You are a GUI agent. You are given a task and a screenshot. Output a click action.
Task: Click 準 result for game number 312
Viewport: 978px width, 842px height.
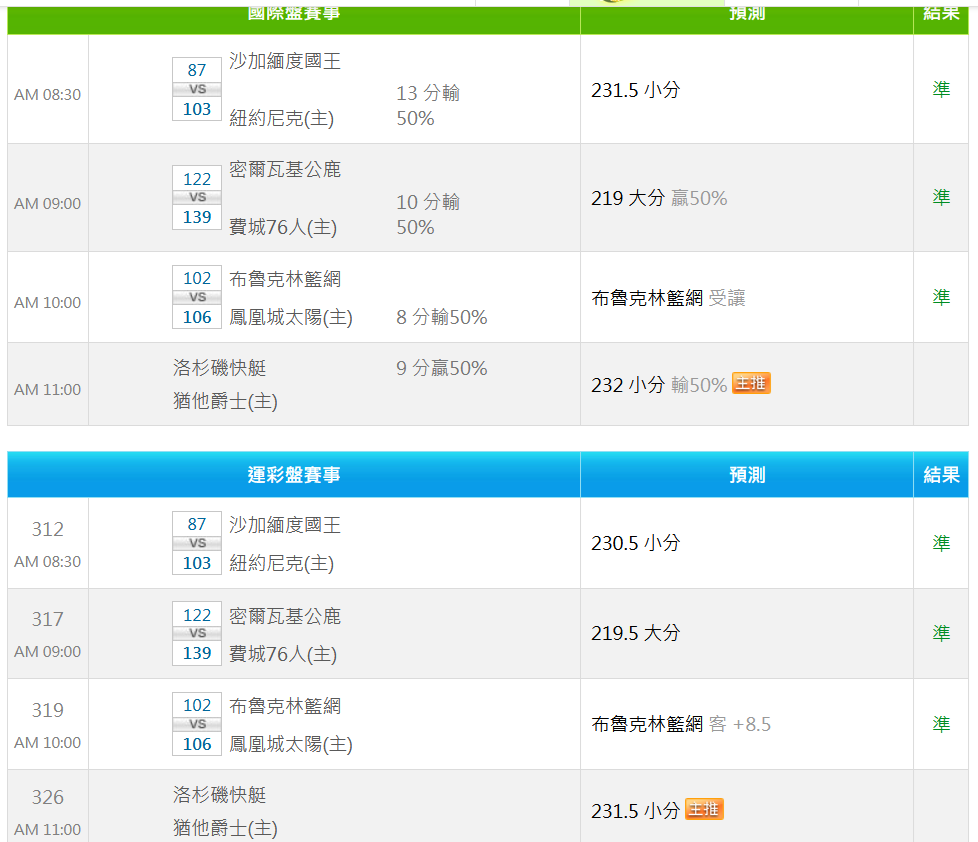(x=941, y=543)
